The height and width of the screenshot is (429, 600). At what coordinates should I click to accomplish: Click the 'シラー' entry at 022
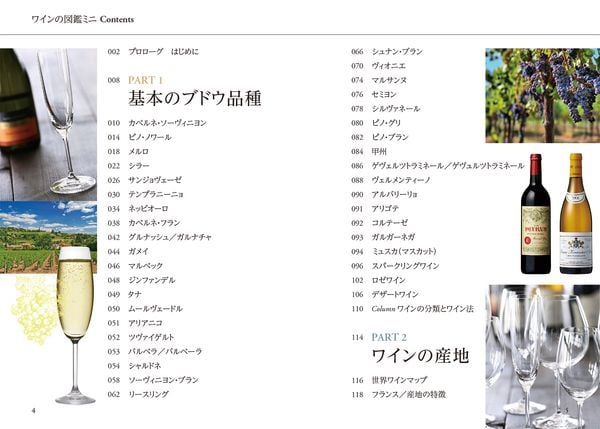tap(129, 166)
